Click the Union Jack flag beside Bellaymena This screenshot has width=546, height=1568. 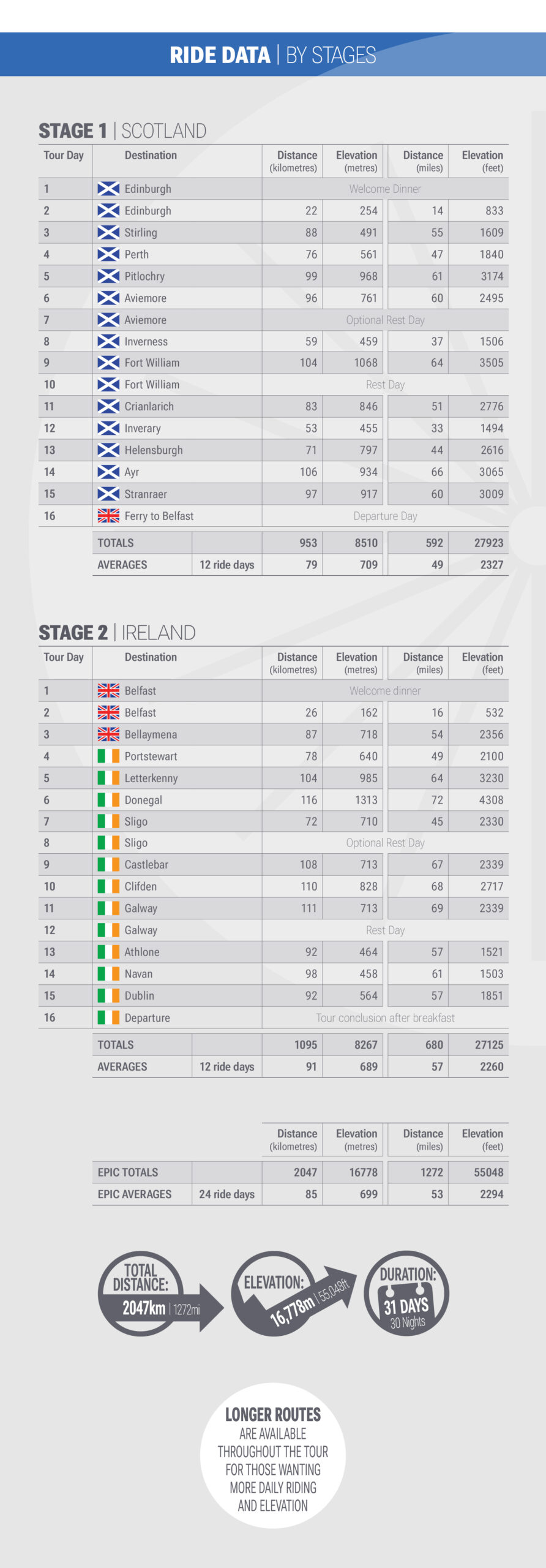(x=108, y=734)
